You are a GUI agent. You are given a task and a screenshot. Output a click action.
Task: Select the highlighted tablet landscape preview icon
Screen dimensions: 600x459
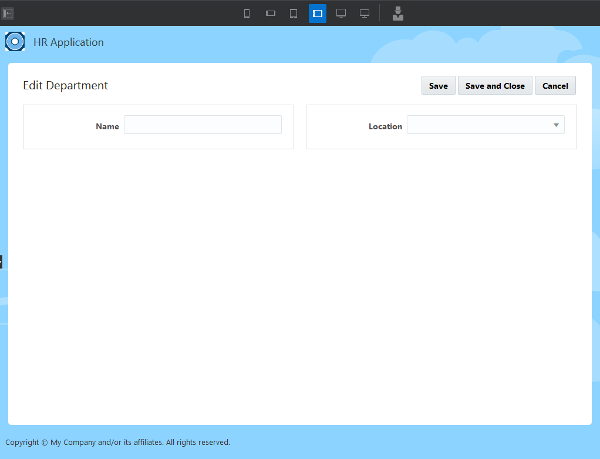(x=317, y=14)
